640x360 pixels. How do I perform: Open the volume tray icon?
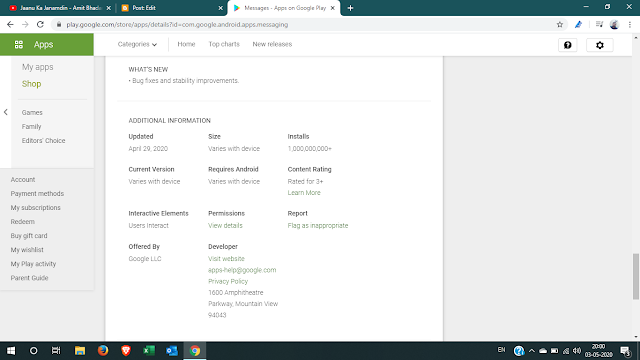point(577,351)
